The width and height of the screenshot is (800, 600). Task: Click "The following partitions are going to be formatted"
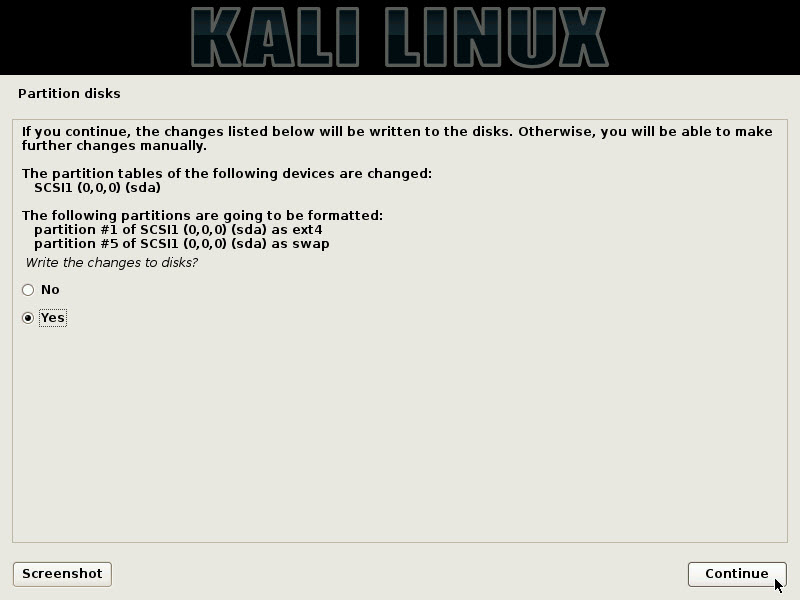click(202, 216)
